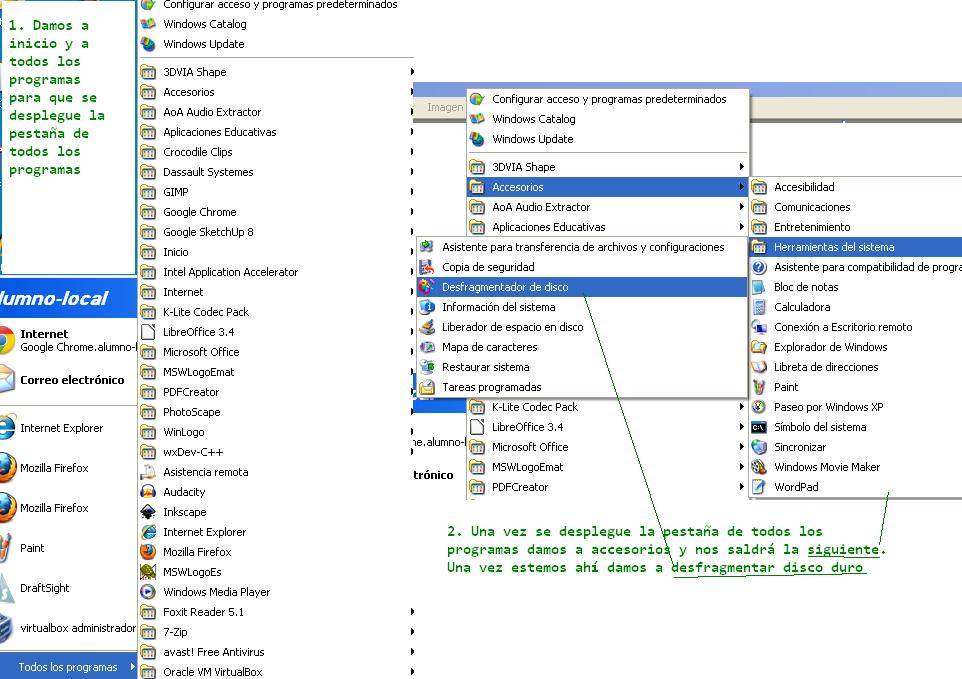Start Paseo por Windows XP icon
This screenshot has height=679, width=962.
click(x=759, y=407)
